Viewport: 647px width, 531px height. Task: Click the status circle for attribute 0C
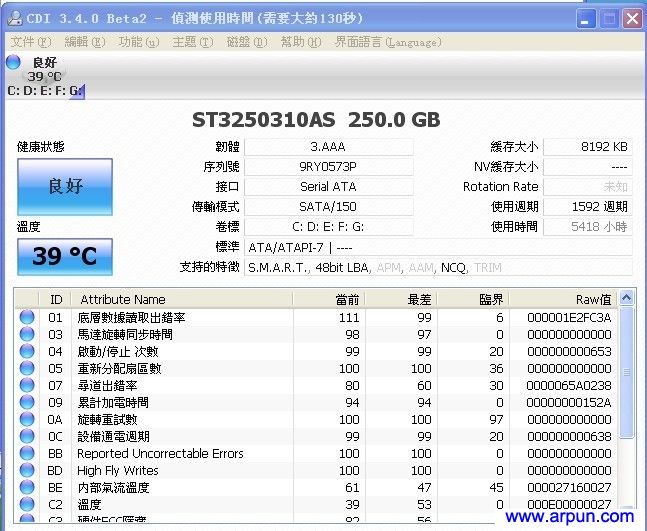pyautogui.click(x=27, y=437)
